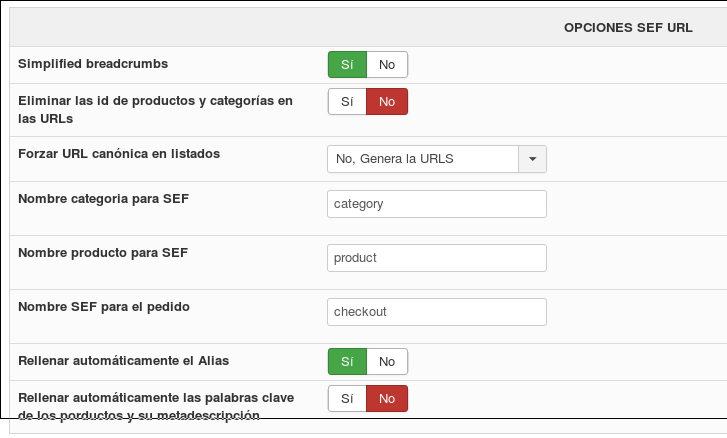The width and height of the screenshot is (727, 438).
Task: Choose No for Rellenar automáticamente el Alias
Action: point(387,361)
